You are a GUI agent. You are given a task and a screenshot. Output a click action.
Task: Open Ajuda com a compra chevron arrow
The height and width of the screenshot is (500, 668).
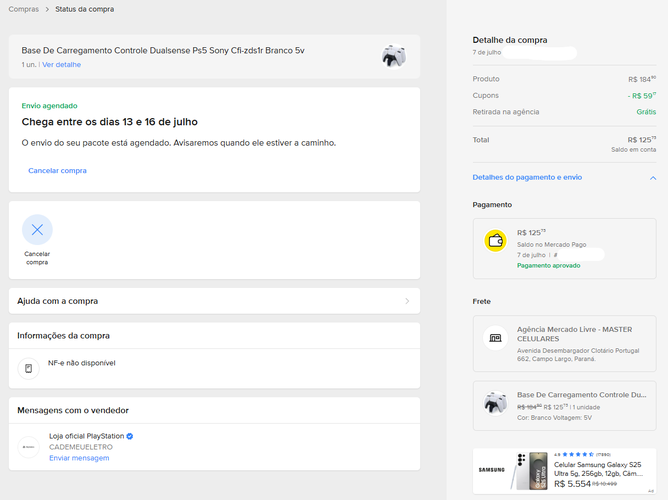pyautogui.click(x=407, y=301)
